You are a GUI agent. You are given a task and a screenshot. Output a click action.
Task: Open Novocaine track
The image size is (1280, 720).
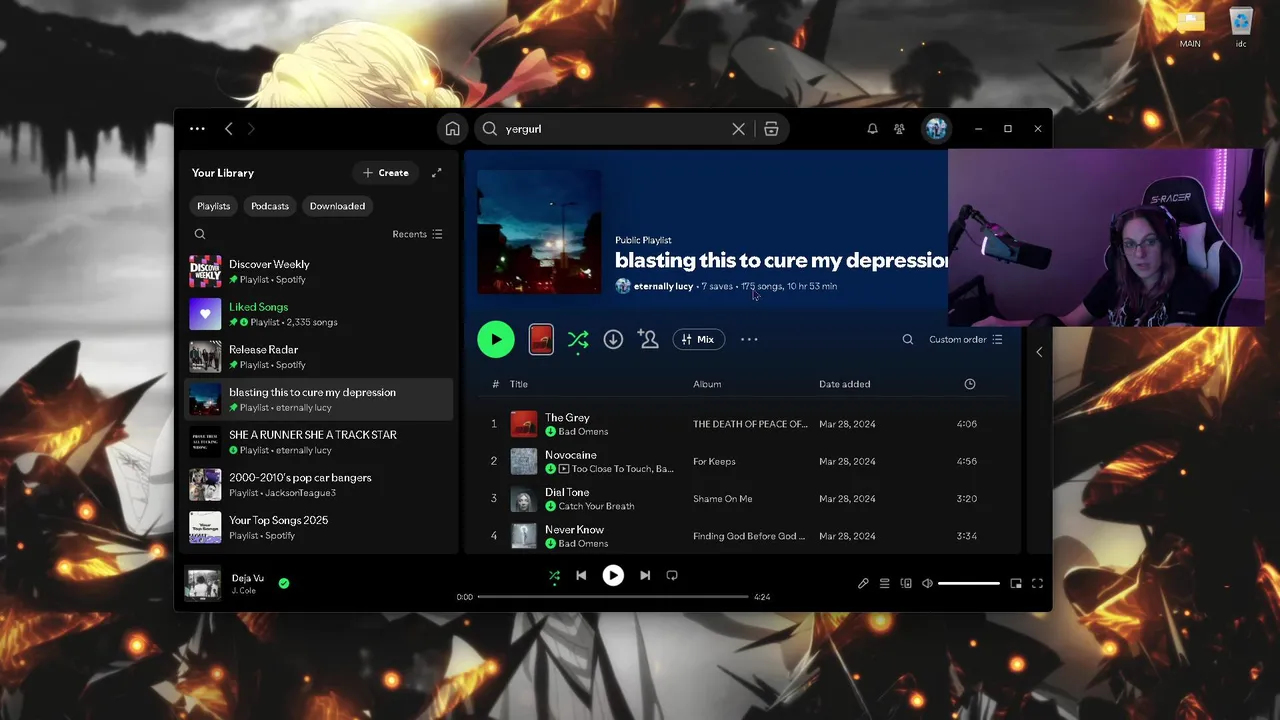(x=570, y=455)
